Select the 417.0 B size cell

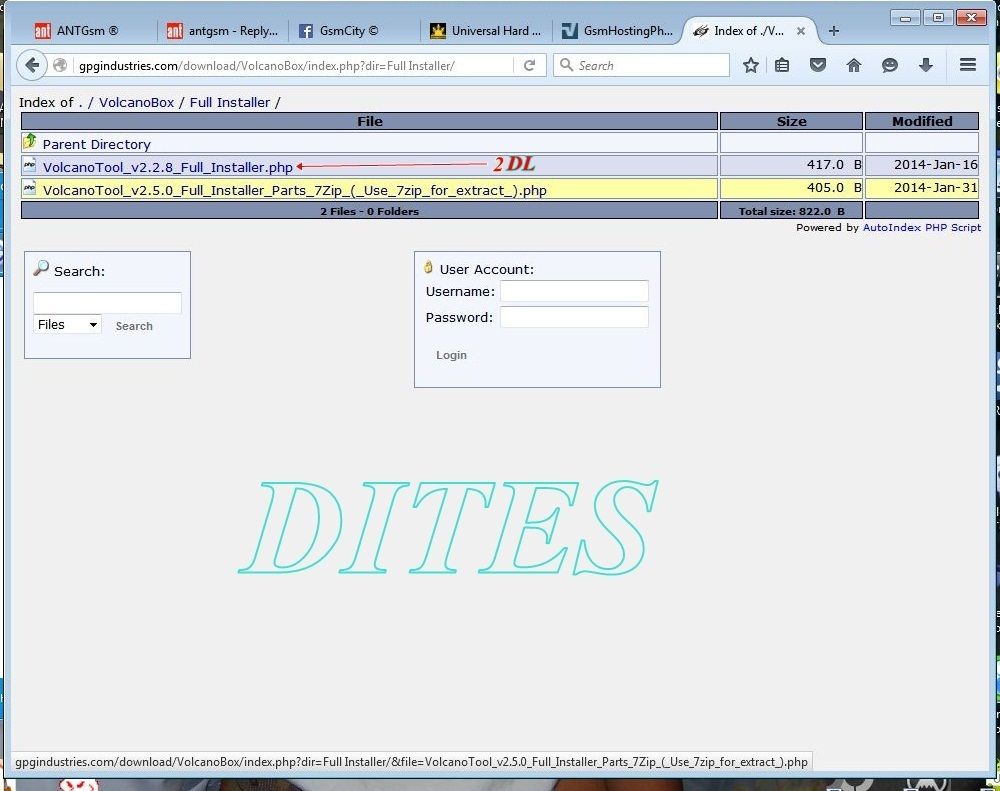coord(791,165)
